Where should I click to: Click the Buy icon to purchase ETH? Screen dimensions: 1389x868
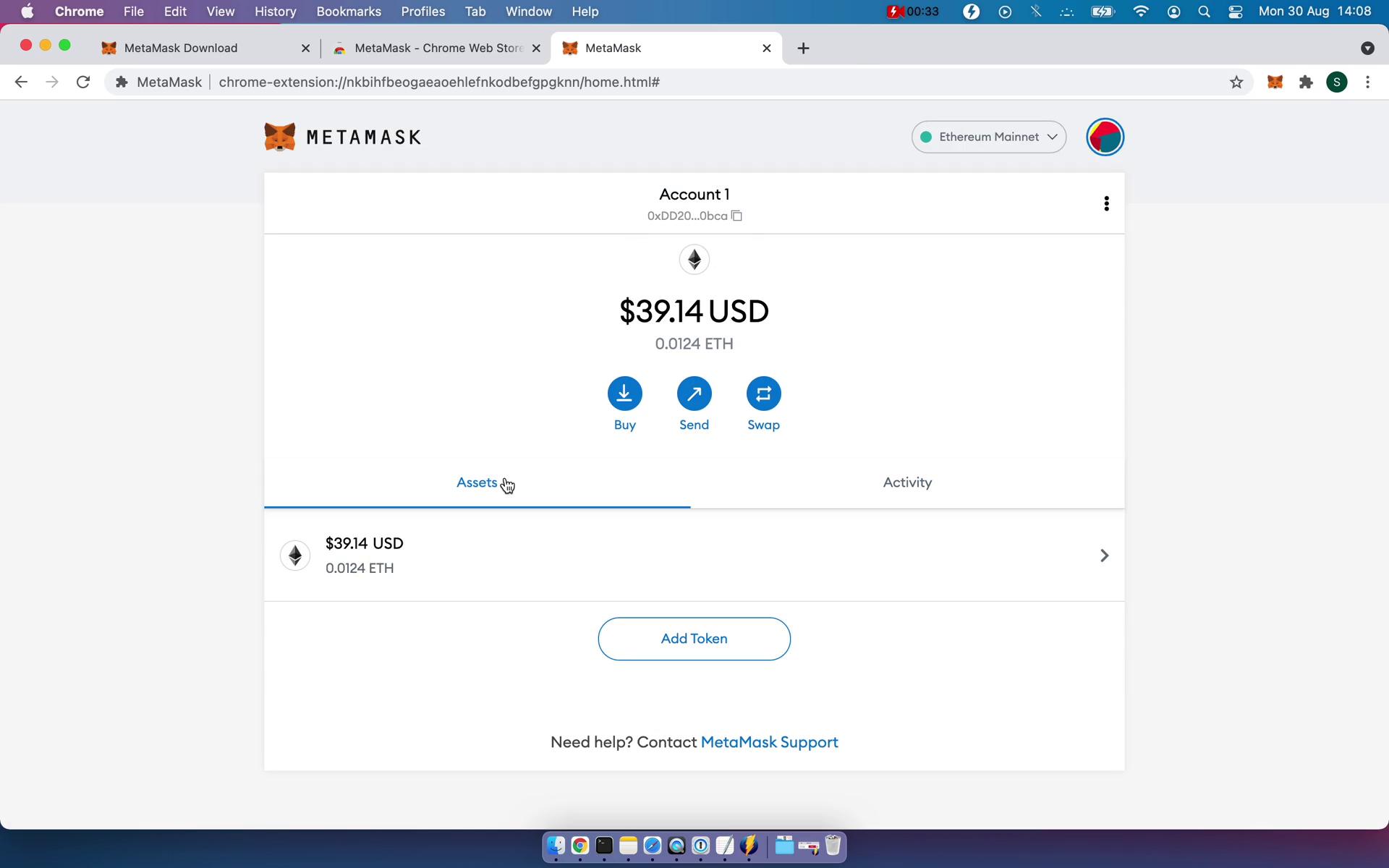624,393
